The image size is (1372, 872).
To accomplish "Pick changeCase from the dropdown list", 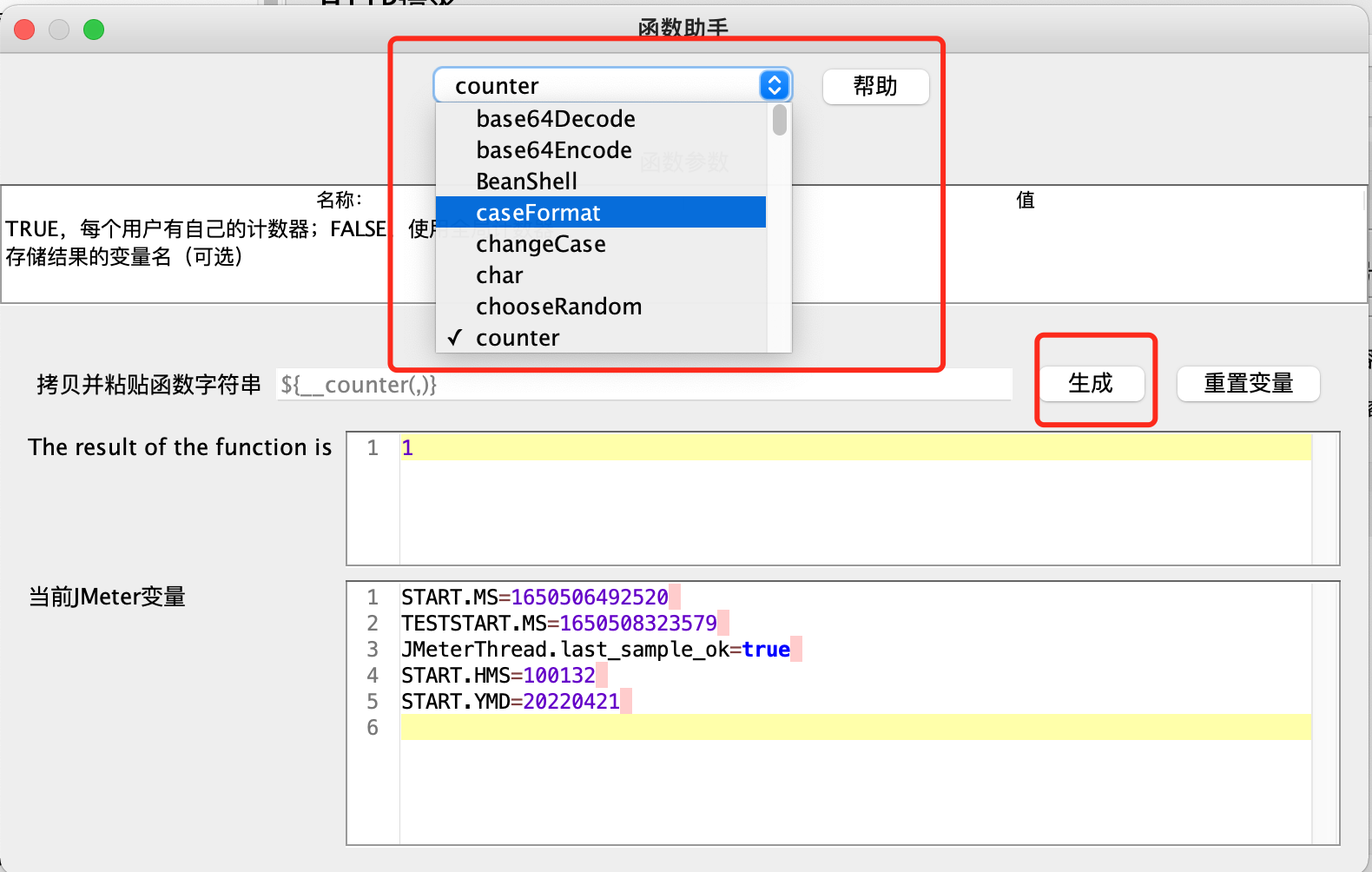I will pyautogui.click(x=601, y=244).
